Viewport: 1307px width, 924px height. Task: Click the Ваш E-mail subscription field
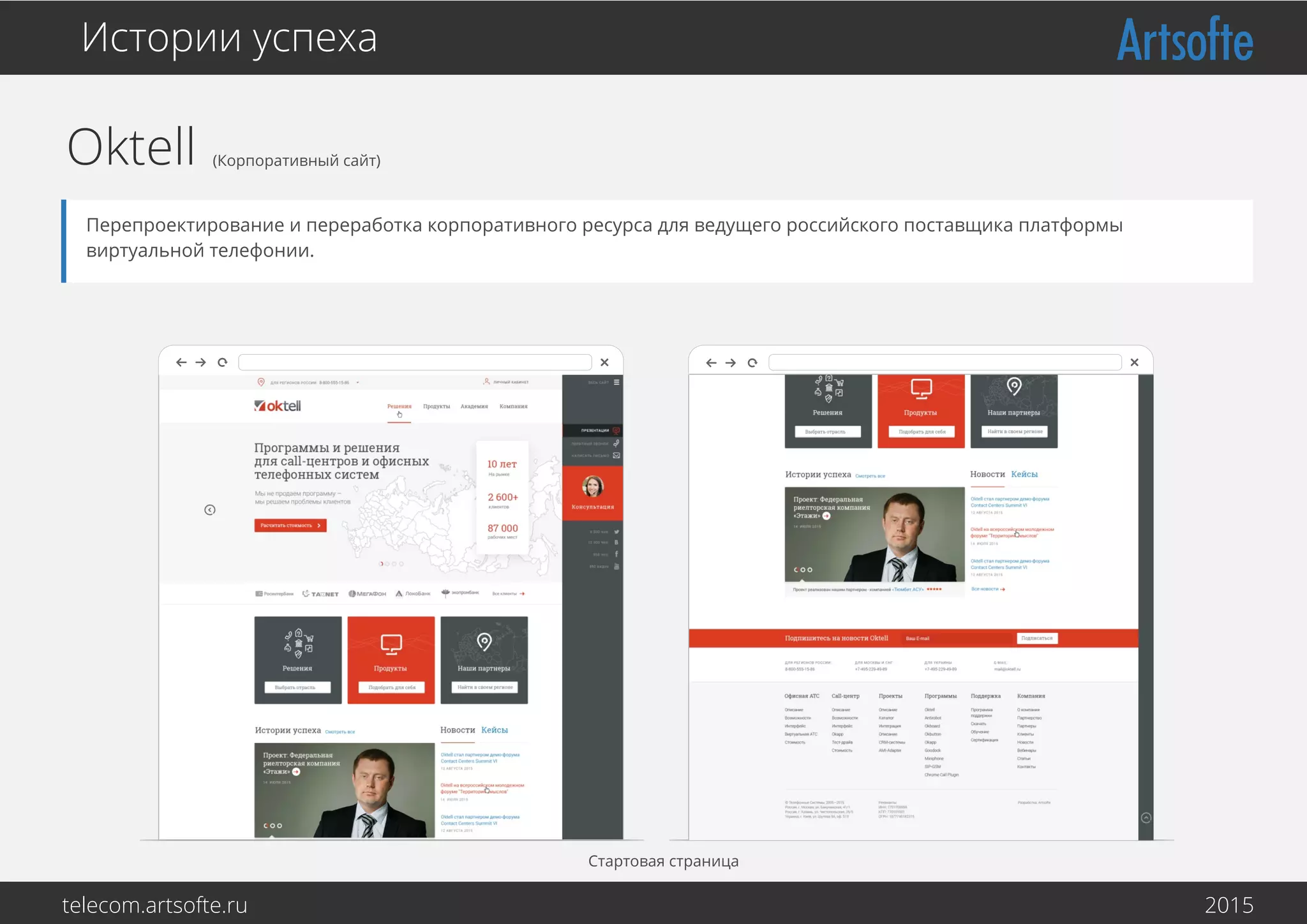pyautogui.click(x=957, y=638)
